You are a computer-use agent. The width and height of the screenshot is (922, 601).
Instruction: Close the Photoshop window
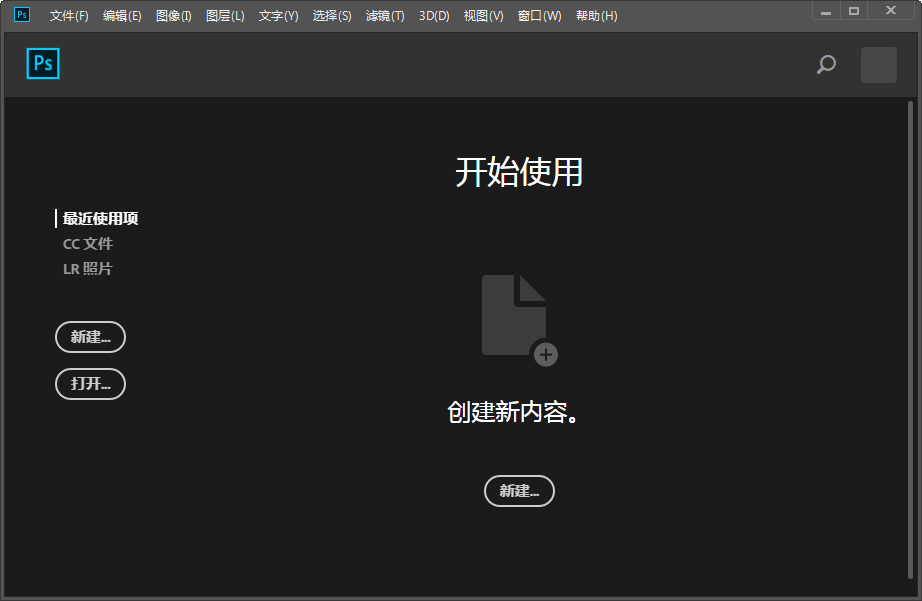[891, 11]
